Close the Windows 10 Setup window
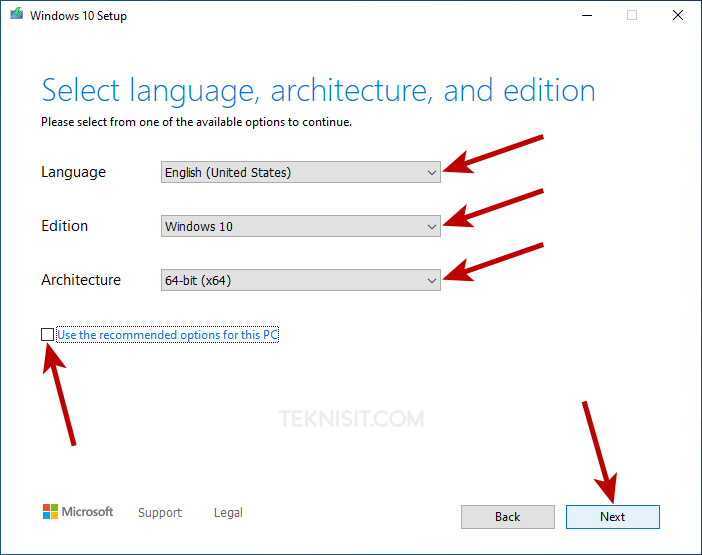 [677, 15]
